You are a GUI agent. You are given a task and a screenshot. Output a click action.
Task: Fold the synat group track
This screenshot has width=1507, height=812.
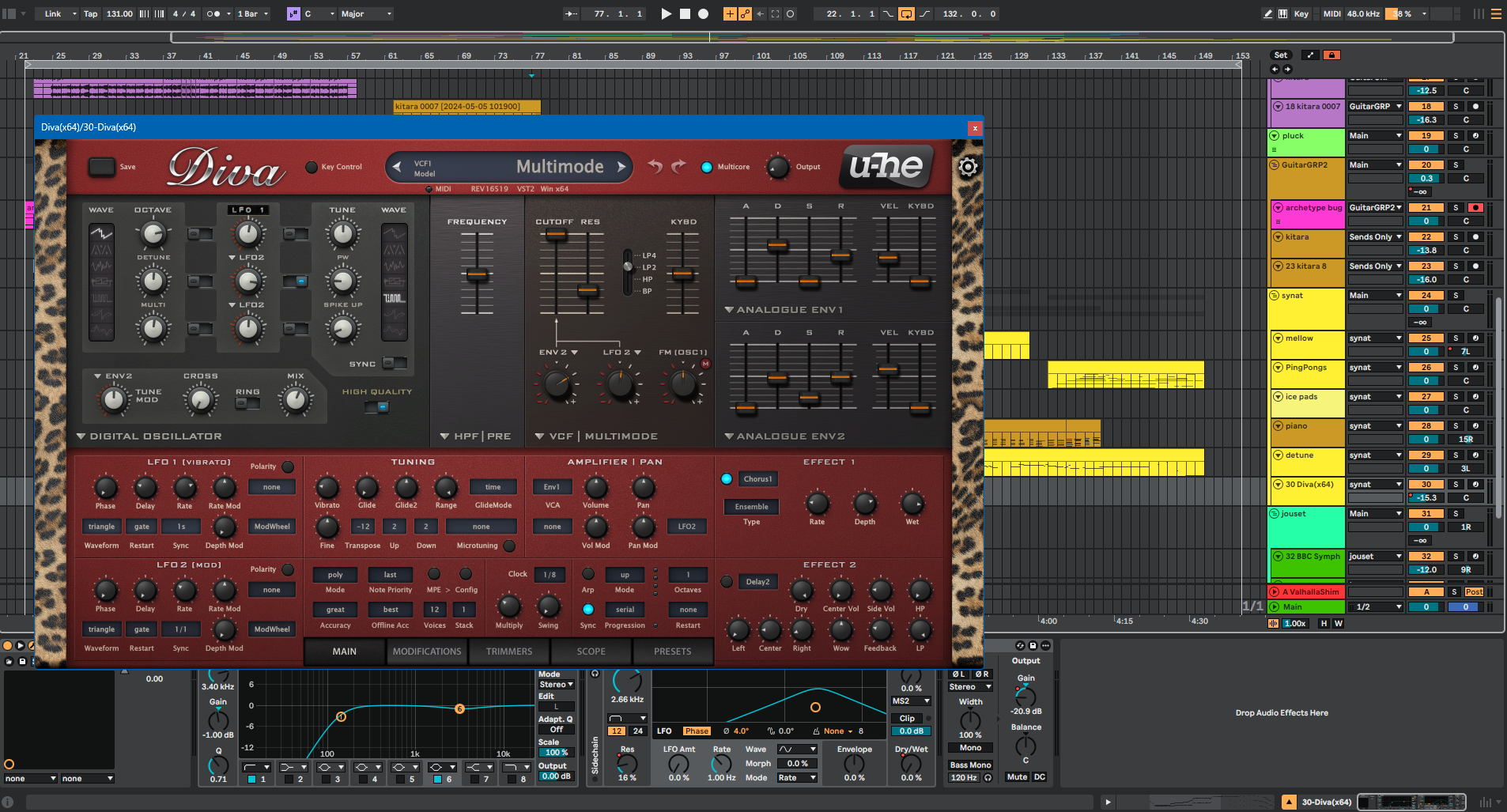pyautogui.click(x=1275, y=296)
